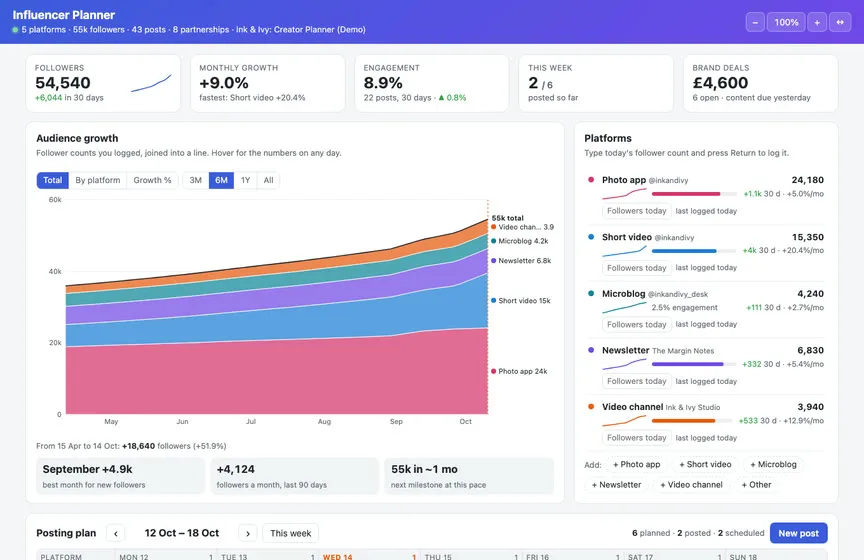Click Newsletter Followers today input
The width and height of the screenshot is (864, 560).
[636, 381]
